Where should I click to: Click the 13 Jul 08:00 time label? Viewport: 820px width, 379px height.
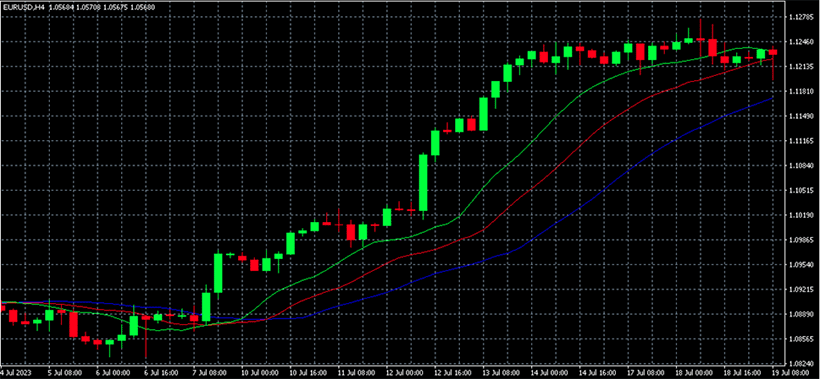point(502,374)
